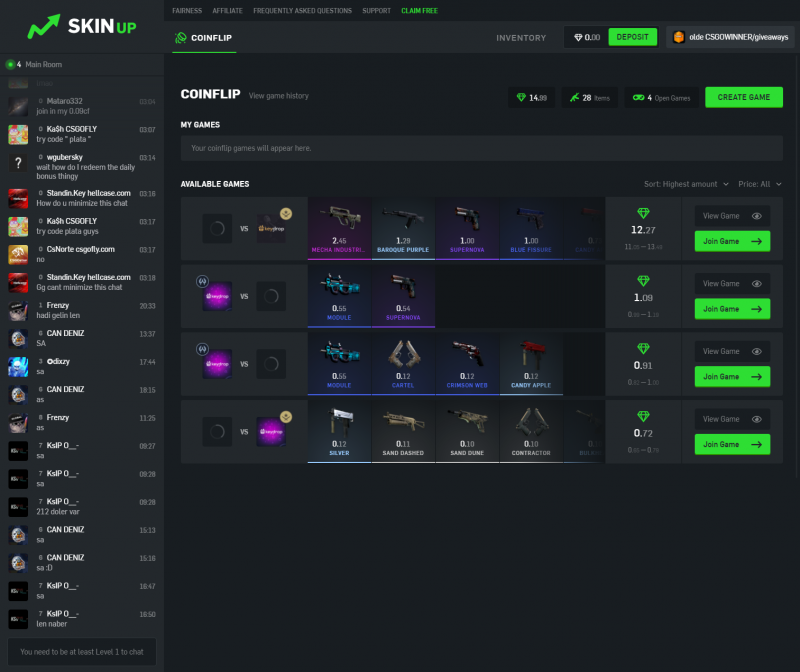
Task: Click the coinflip icon beside COINFLIP tab
Action: 180,38
